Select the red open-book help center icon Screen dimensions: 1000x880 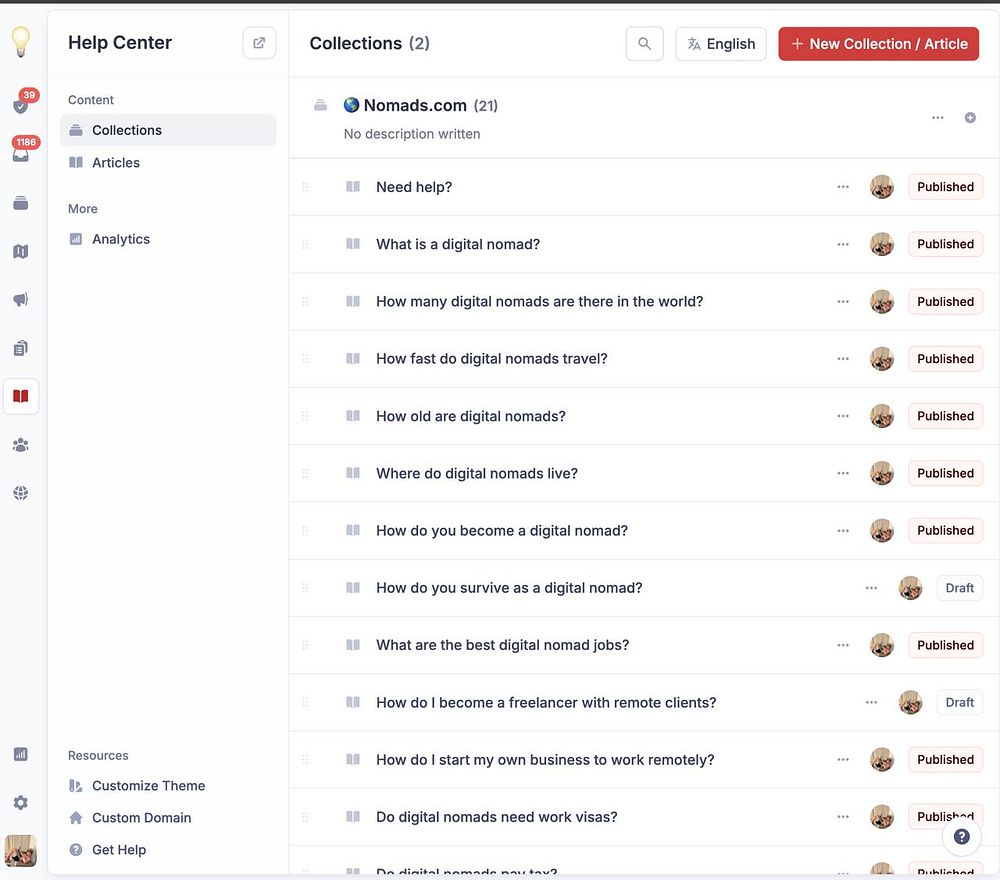point(21,396)
